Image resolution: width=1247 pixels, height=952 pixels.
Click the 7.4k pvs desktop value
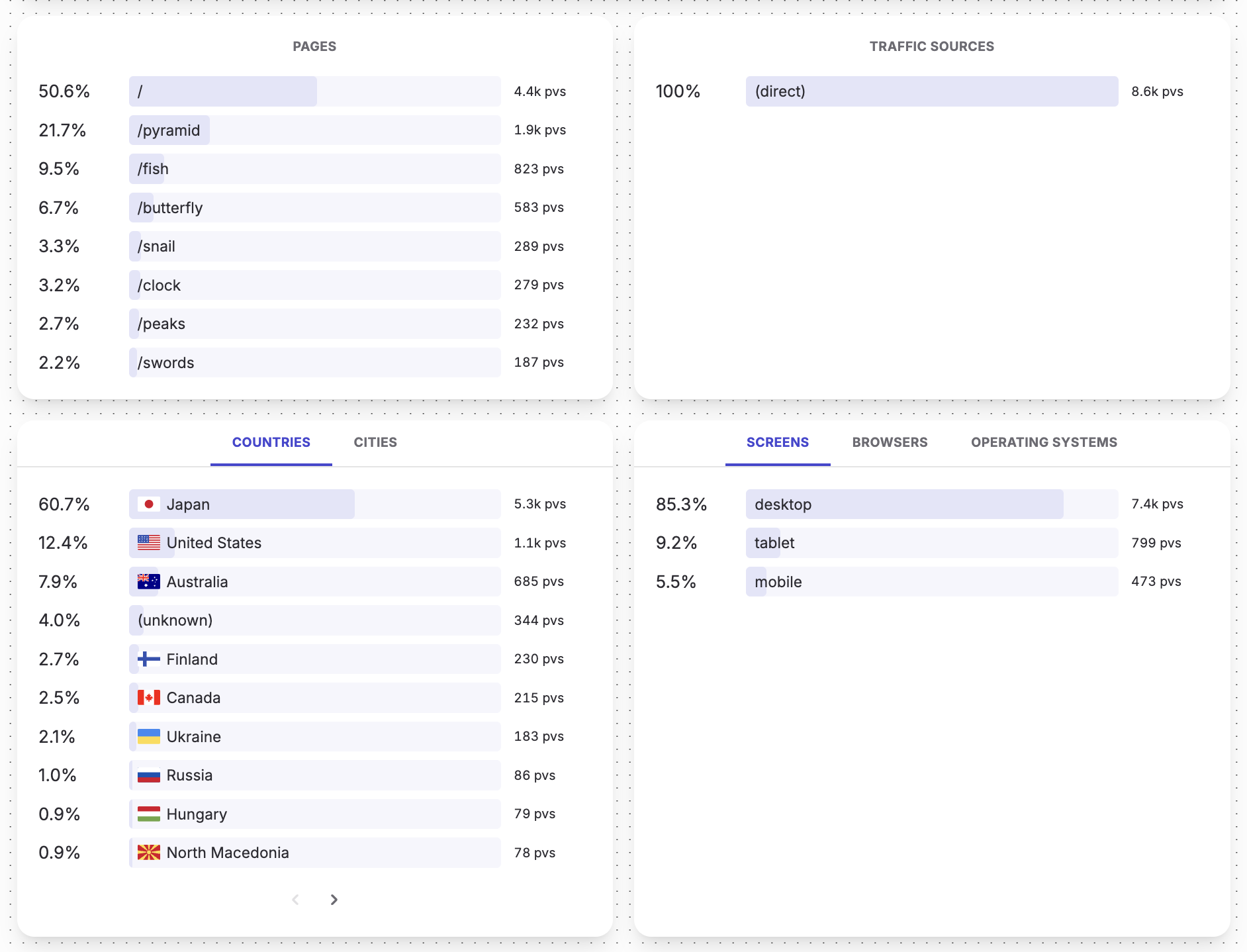coord(1158,504)
